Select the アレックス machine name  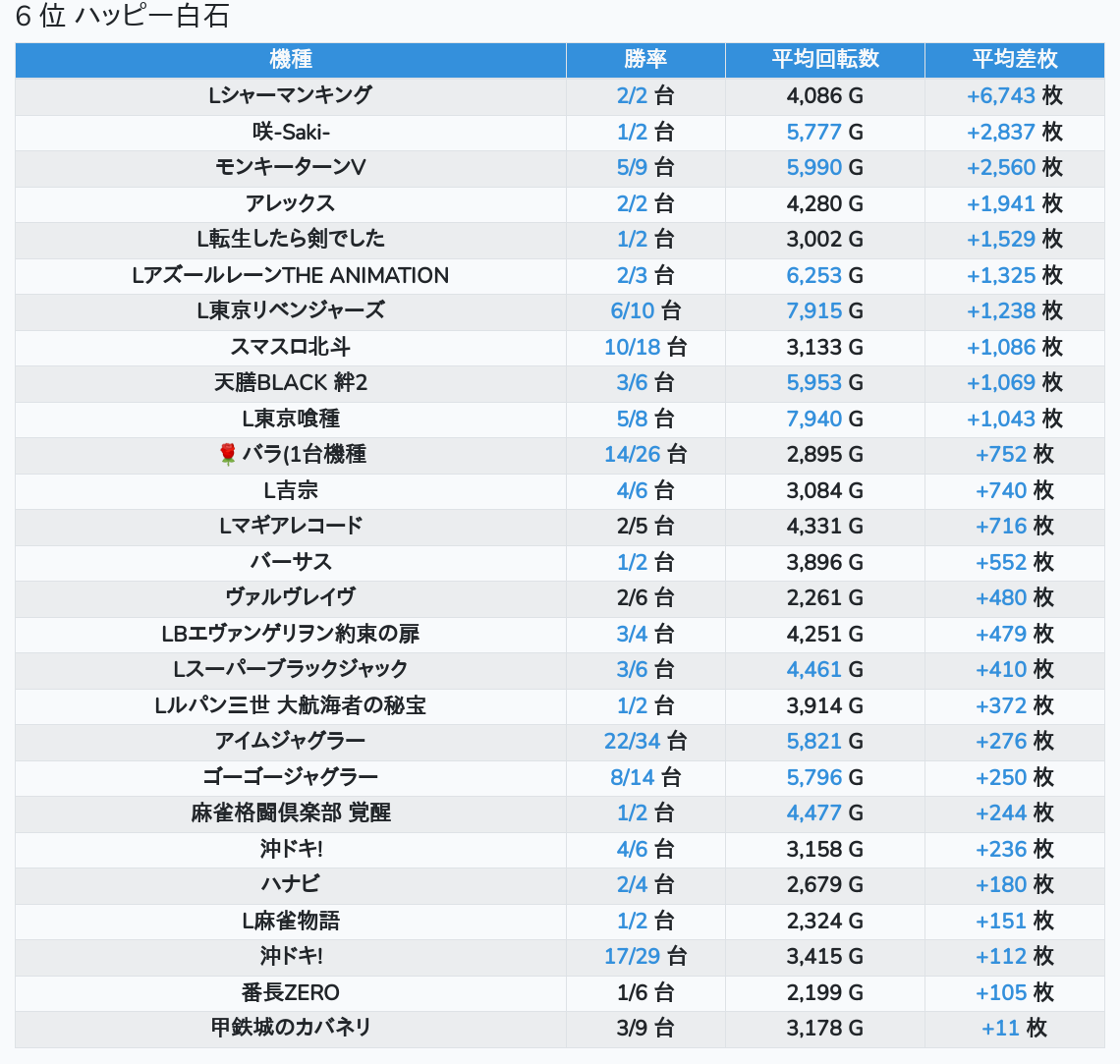(x=291, y=203)
